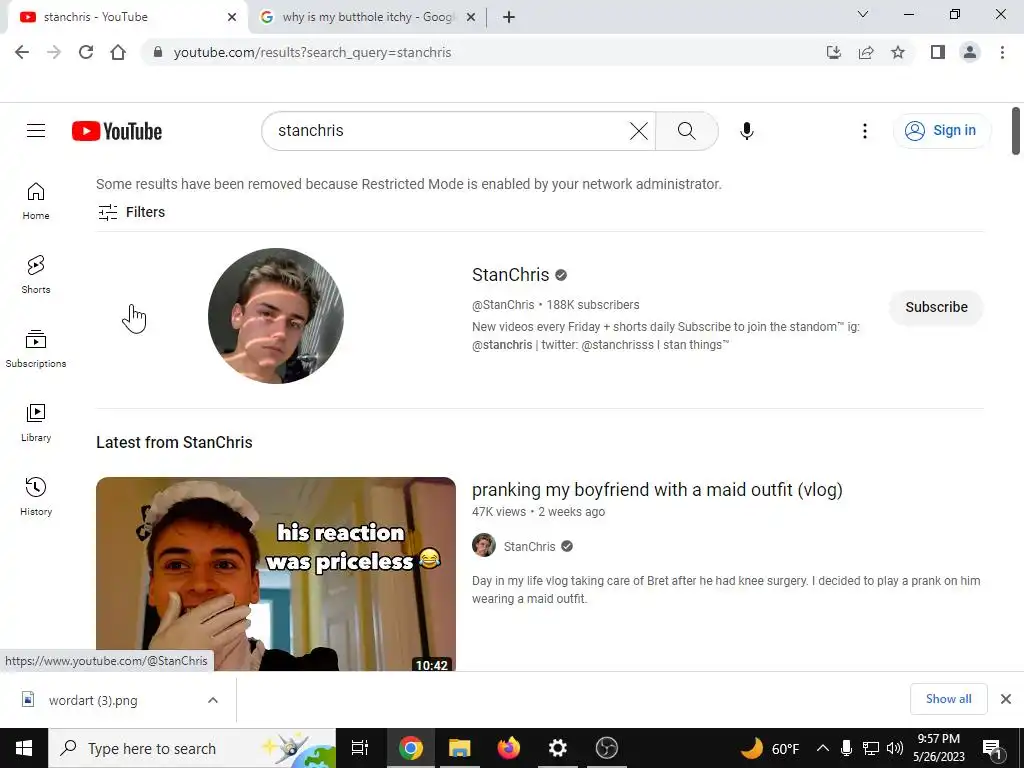The height and width of the screenshot is (768, 1024).
Task: Open the YouTube hamburger guide menu
Action: pos(36,131)
